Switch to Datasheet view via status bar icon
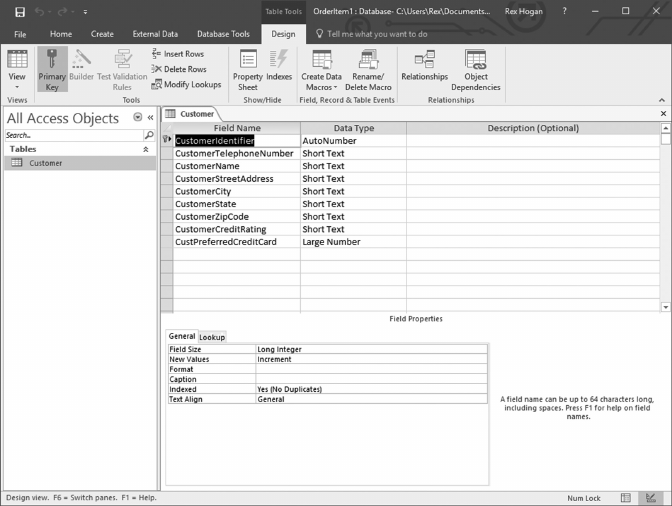 (626, 498)
